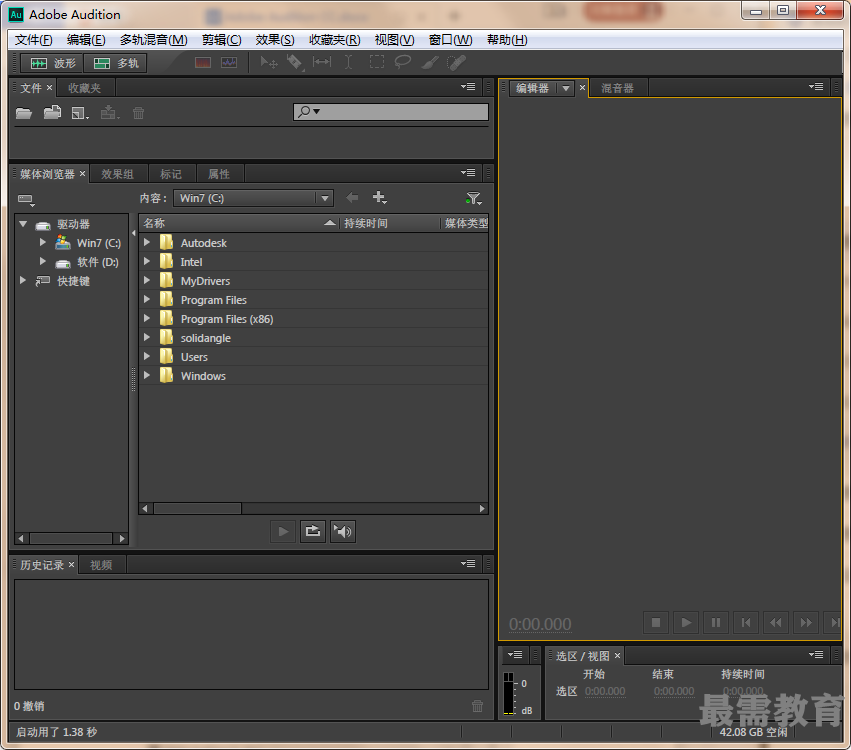Click Import File icon in Files panel

[52, 112]
